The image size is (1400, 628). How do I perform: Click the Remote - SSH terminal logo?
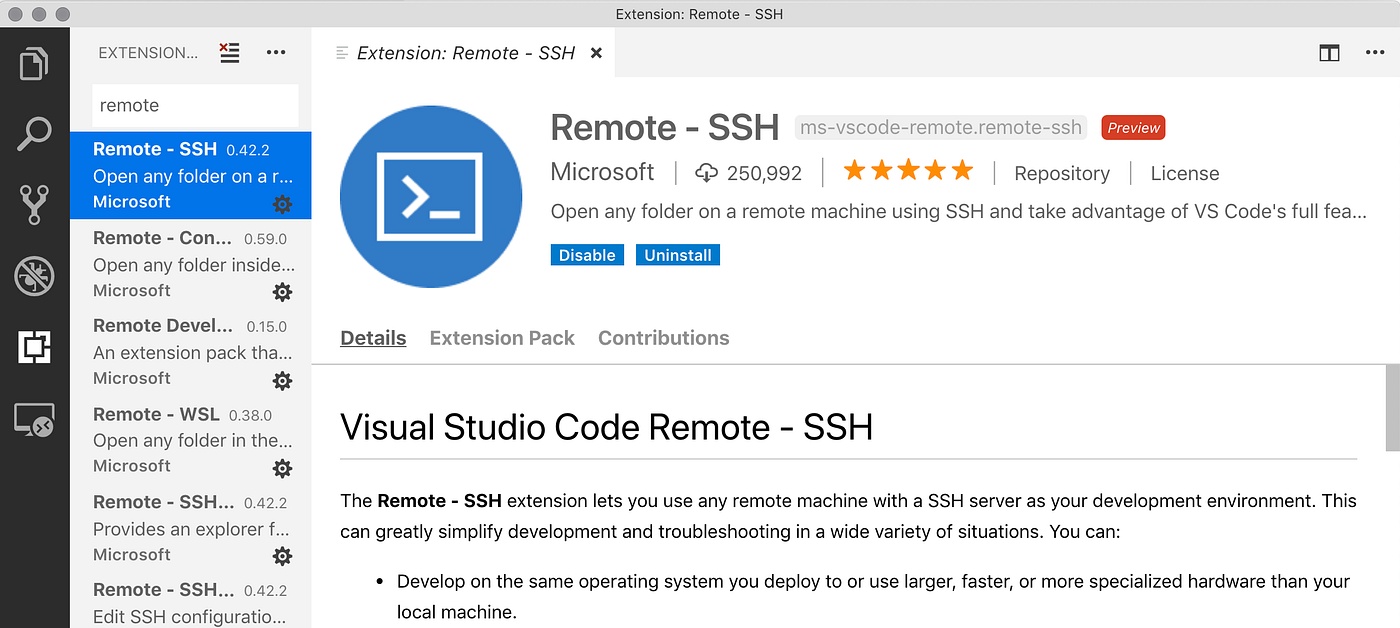click(431, 196)
